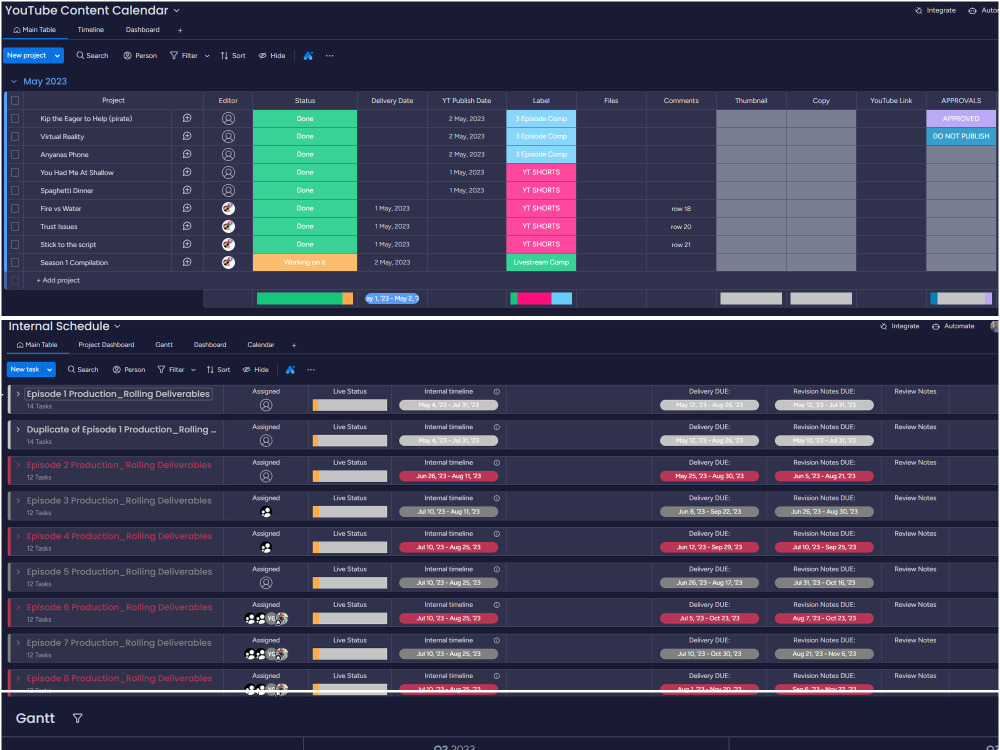This screenshot has width=1000, height=750.
Task: Check the Spaghetti Dinner row checkbox
Action: coord(15,190)
